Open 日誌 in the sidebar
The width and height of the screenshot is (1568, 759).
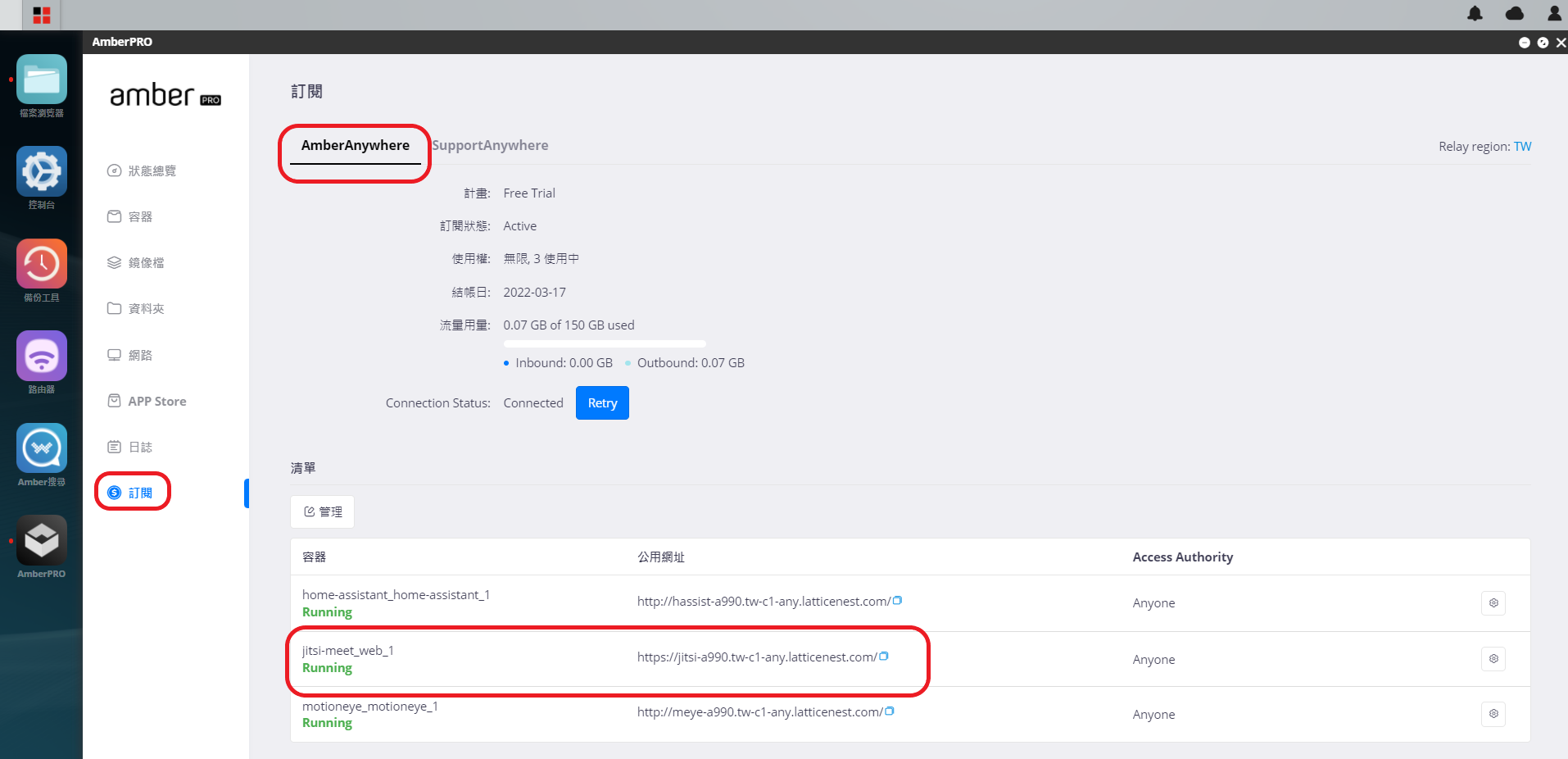click(x=130, y=447)
